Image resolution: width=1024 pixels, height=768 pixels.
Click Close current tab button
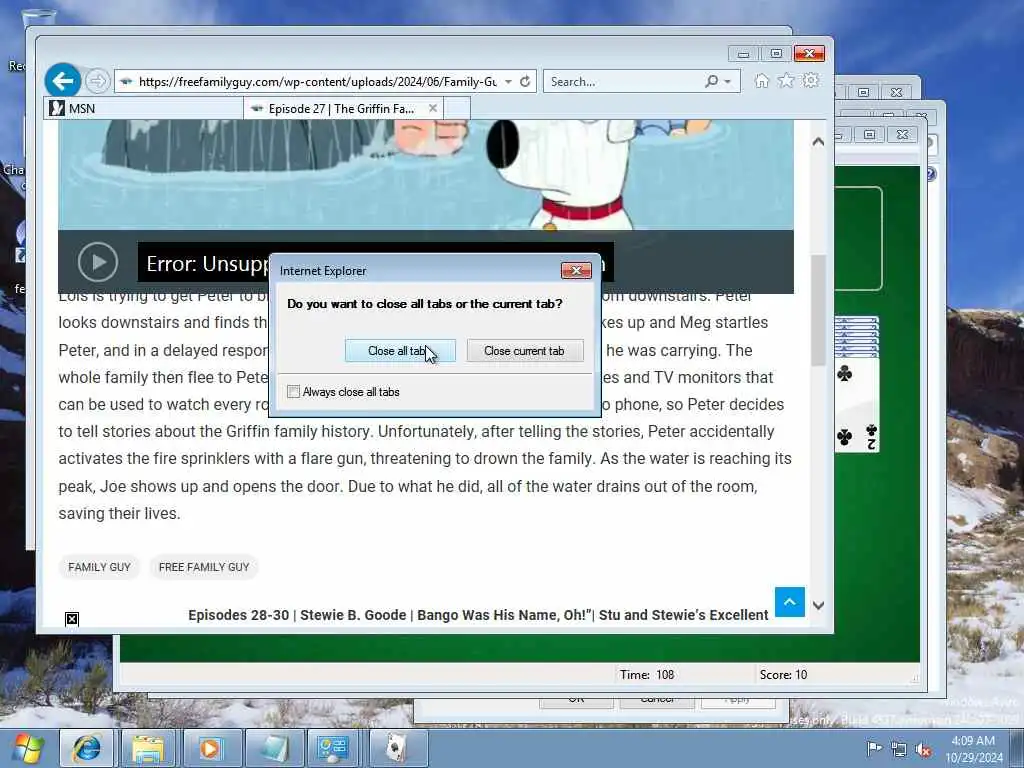point(524,351)
